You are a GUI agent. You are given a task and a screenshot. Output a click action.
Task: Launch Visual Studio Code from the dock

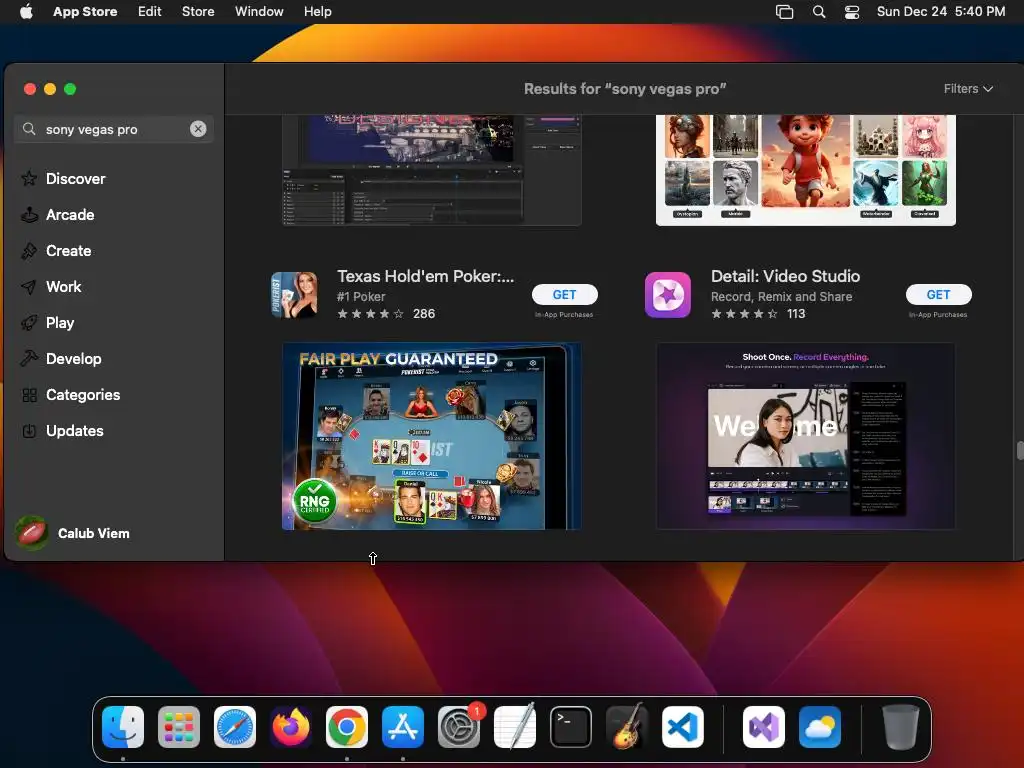click(x=683, y=727)
